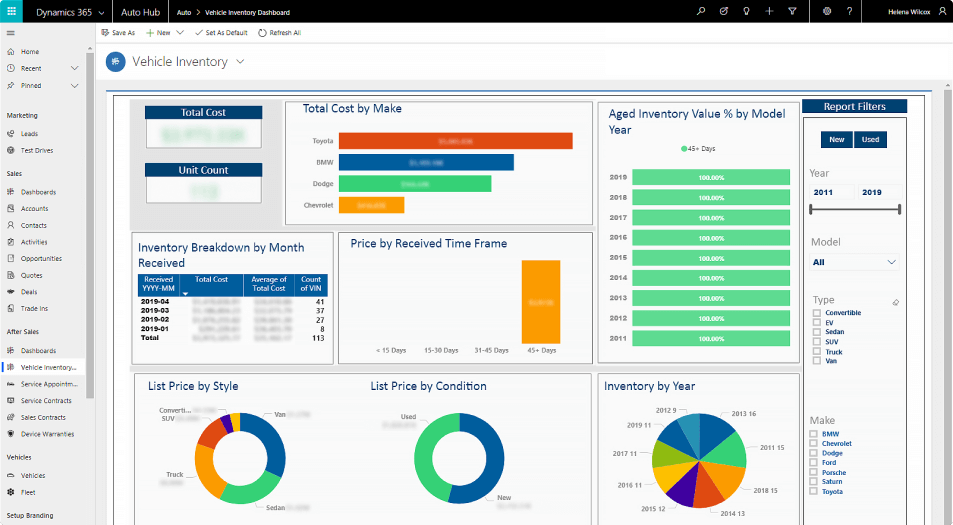Screen dimensions: 953x525
Task: Click the plus quick create icon
Action: coord(769,11)
